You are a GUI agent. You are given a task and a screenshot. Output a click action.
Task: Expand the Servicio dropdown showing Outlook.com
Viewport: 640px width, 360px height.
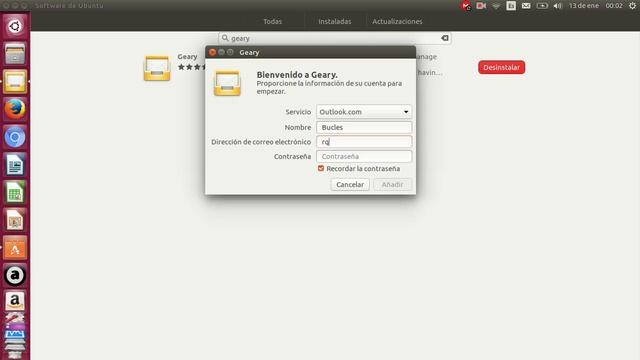pos(364,111)
